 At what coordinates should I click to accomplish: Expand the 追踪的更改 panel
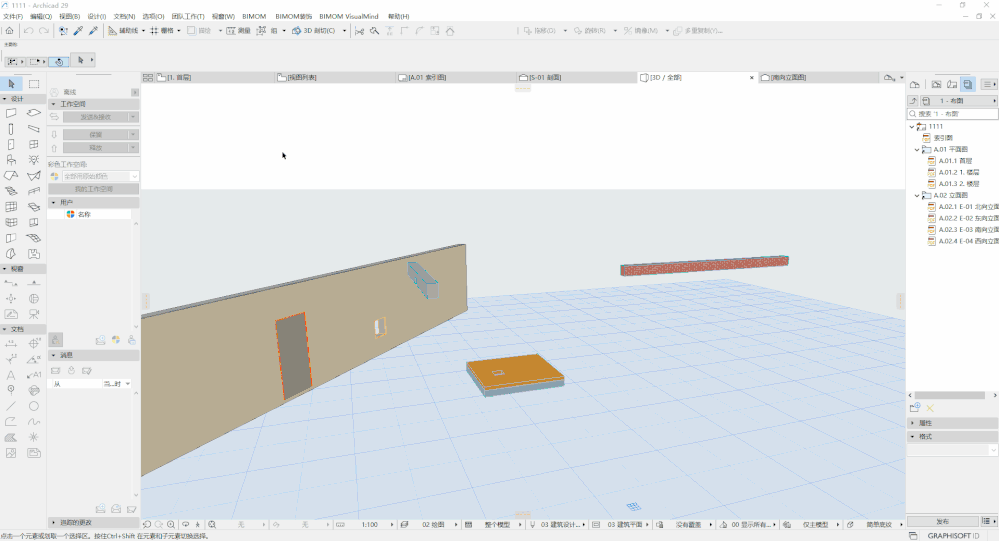54,523
